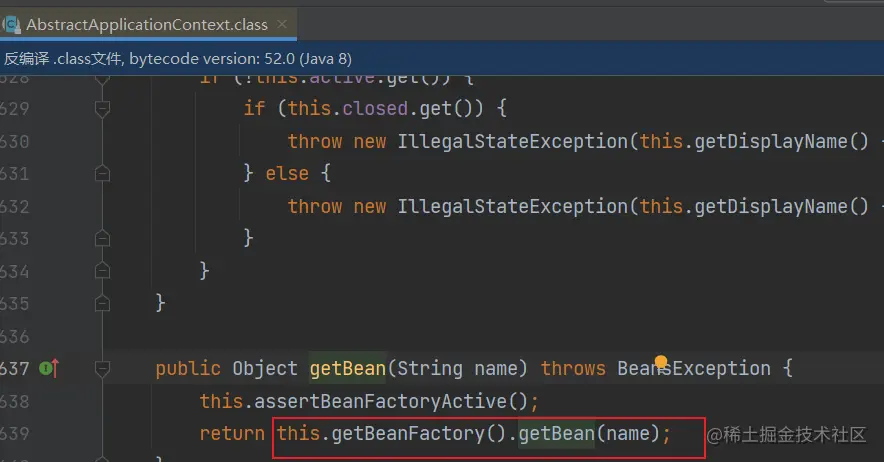
Task: Click line number 638 in the gutter
Action: 14,401
